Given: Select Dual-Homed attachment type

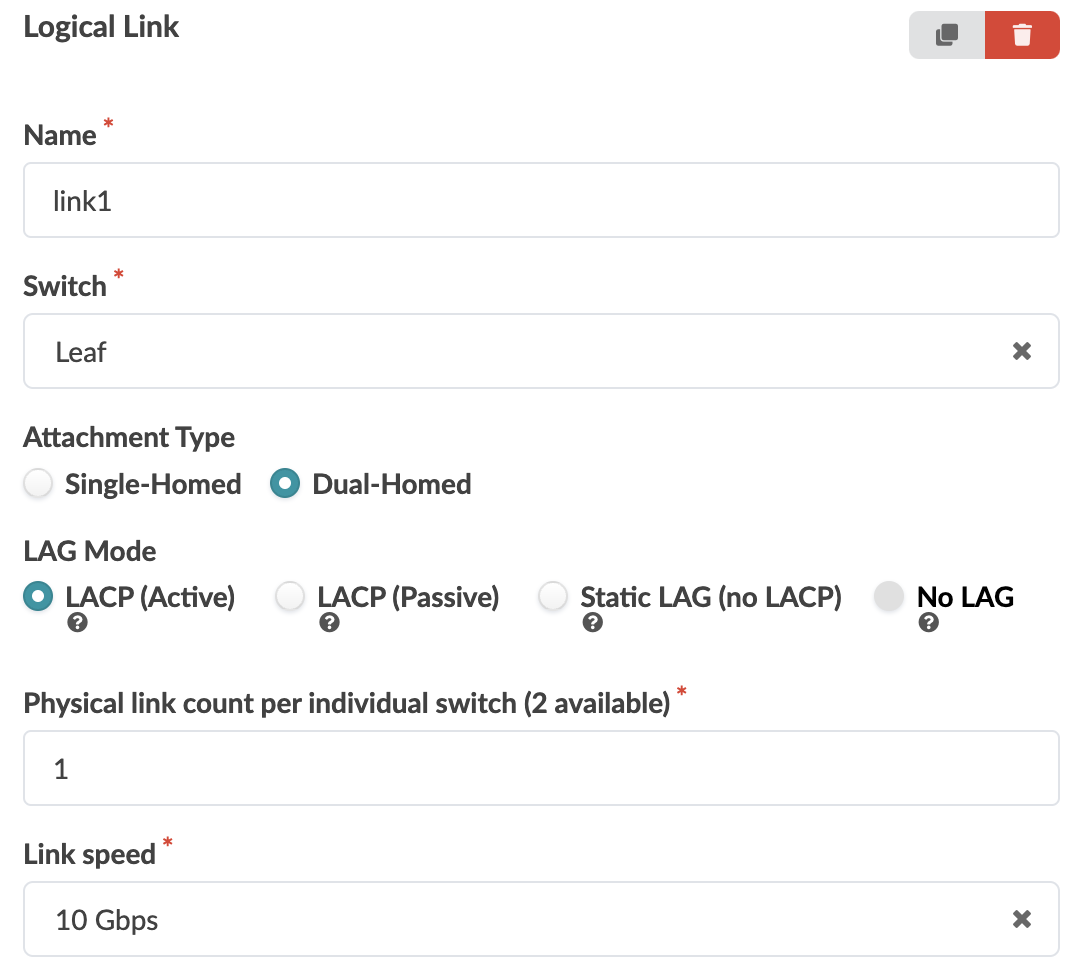Looking at the screenshot, I should 285,484.
